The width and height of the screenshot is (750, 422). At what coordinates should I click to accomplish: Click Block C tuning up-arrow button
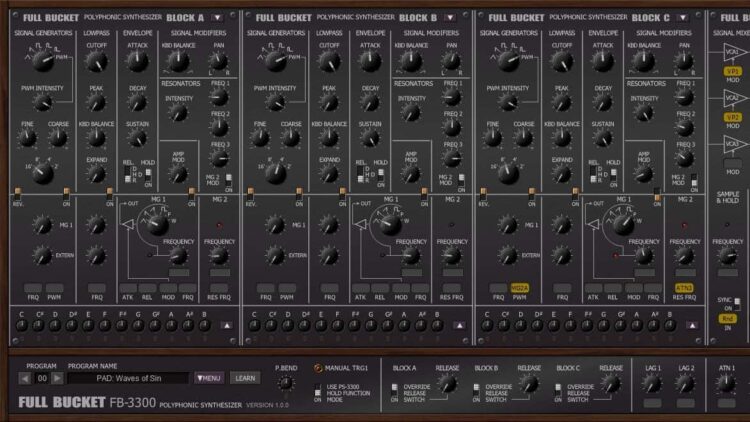pyautogui.click(x=692, y=325)
